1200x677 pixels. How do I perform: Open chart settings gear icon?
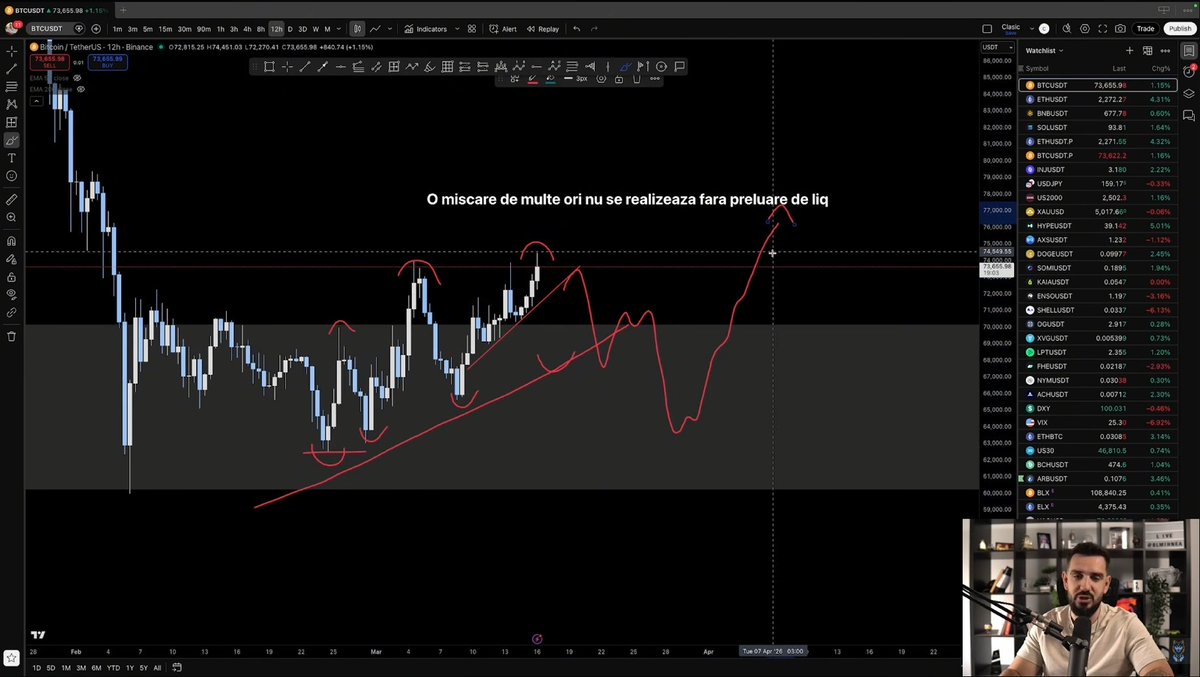coord(1084,29)
